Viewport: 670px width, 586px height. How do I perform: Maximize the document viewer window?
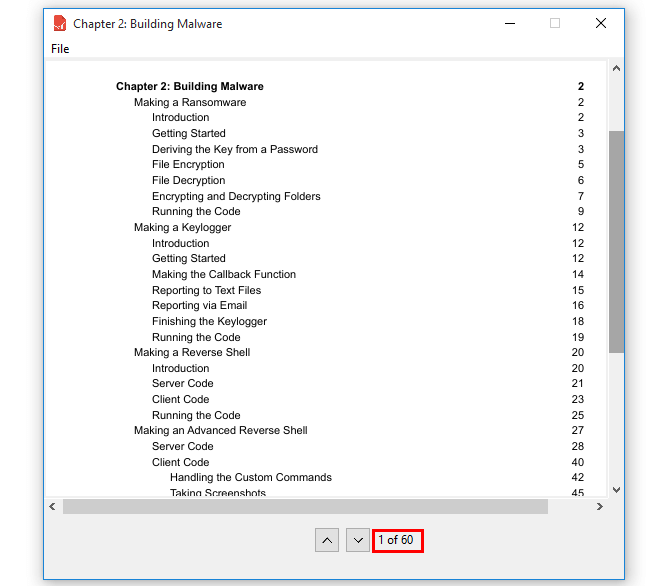click(x=555, y=23)
